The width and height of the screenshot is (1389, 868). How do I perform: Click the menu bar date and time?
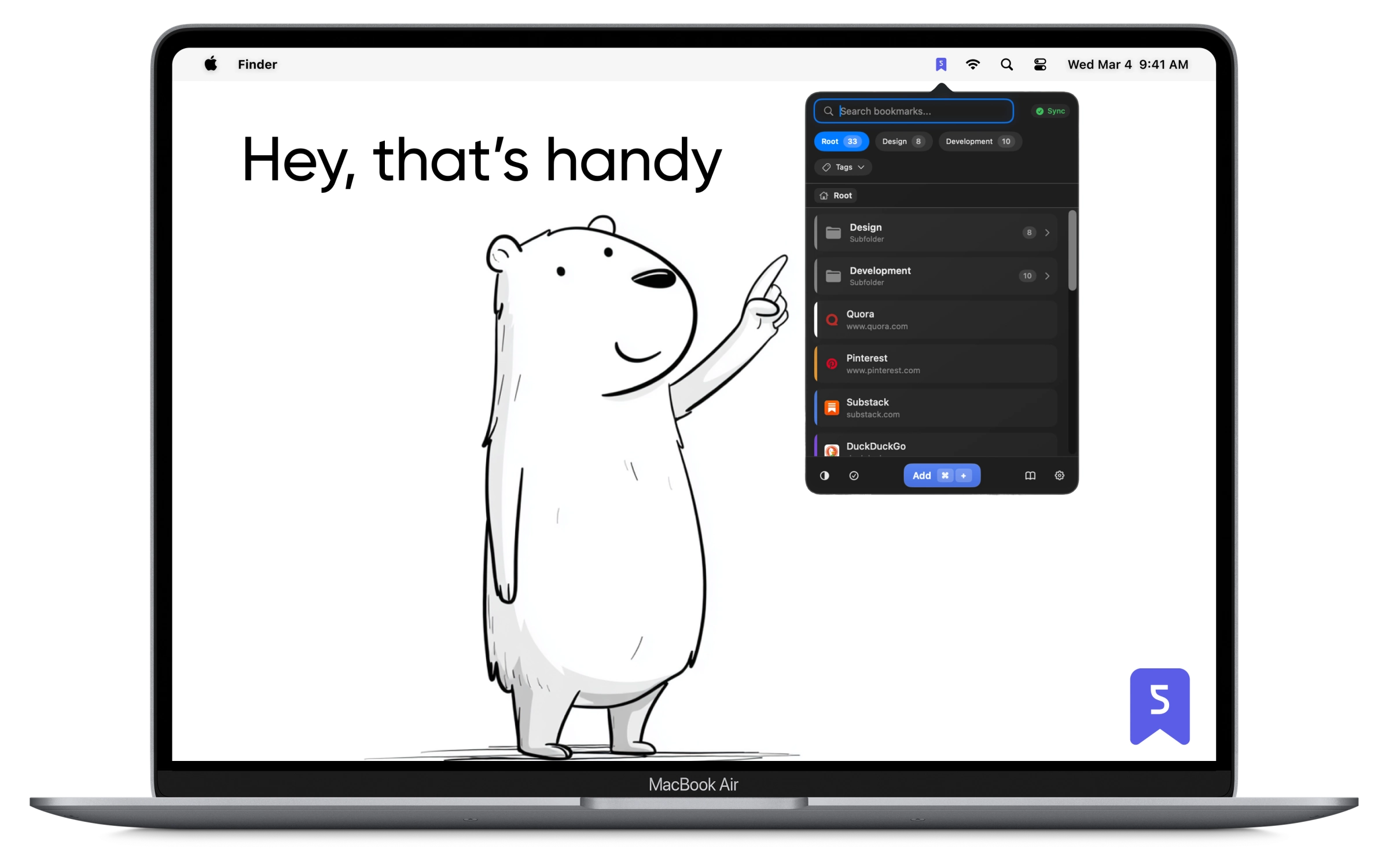point(1127,64)
